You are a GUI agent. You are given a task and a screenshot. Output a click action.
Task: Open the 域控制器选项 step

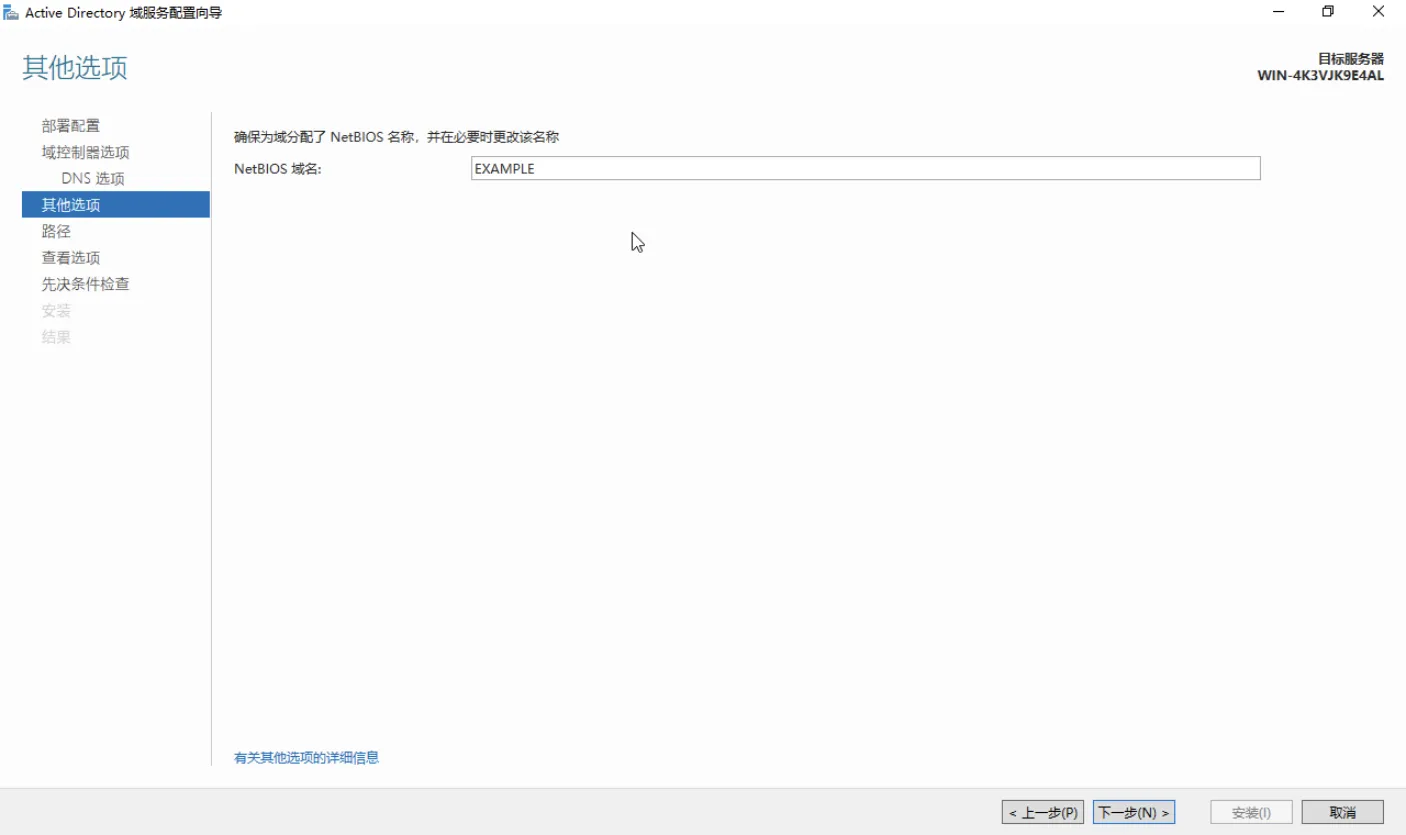click(x=85, y=152)
